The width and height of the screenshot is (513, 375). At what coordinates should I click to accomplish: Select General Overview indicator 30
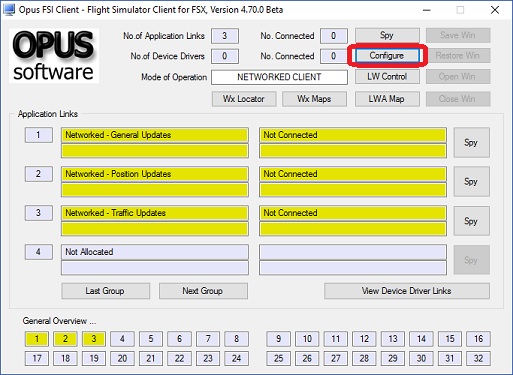point(422,359)
